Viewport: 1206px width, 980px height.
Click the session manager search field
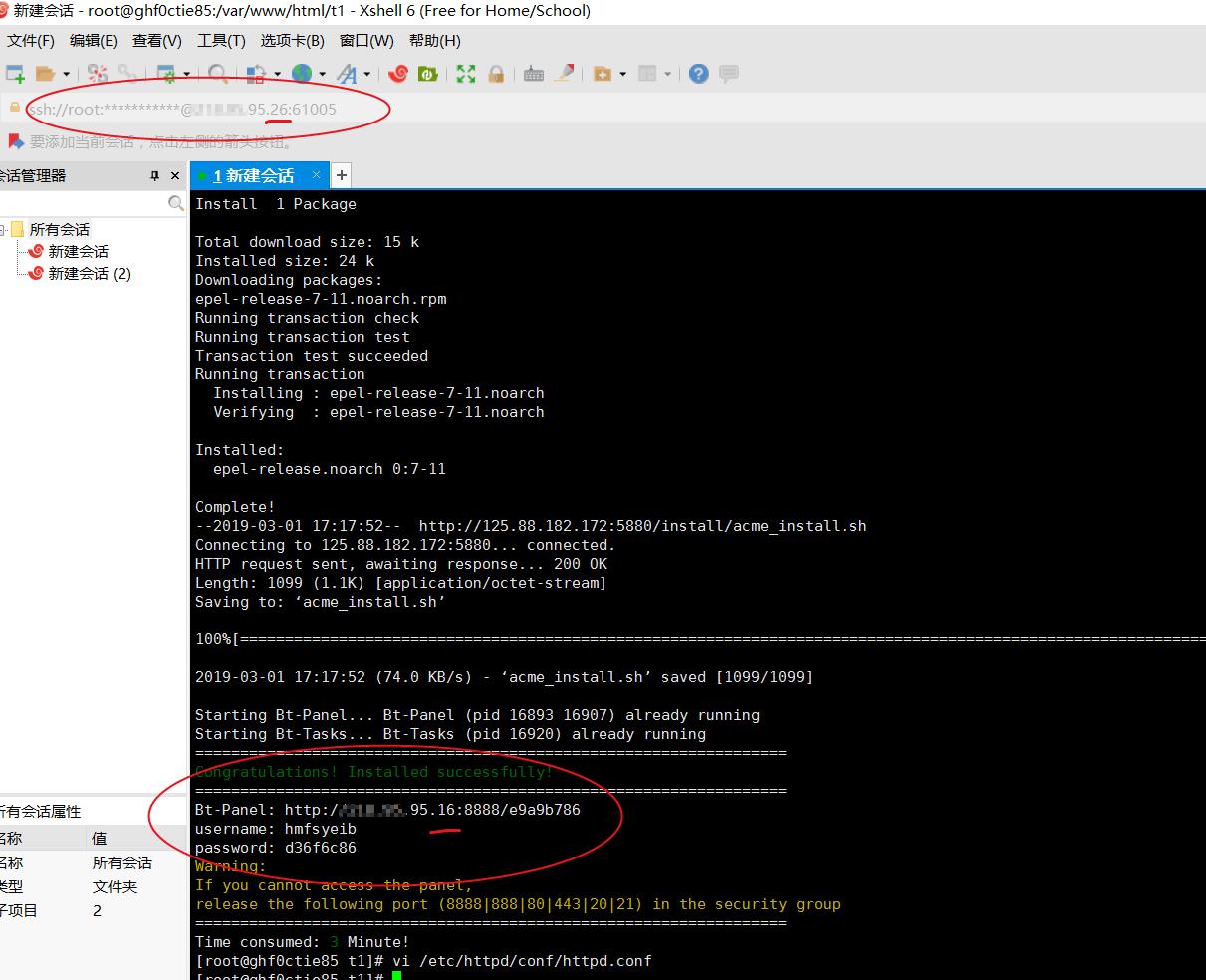[x=84, y=203]
